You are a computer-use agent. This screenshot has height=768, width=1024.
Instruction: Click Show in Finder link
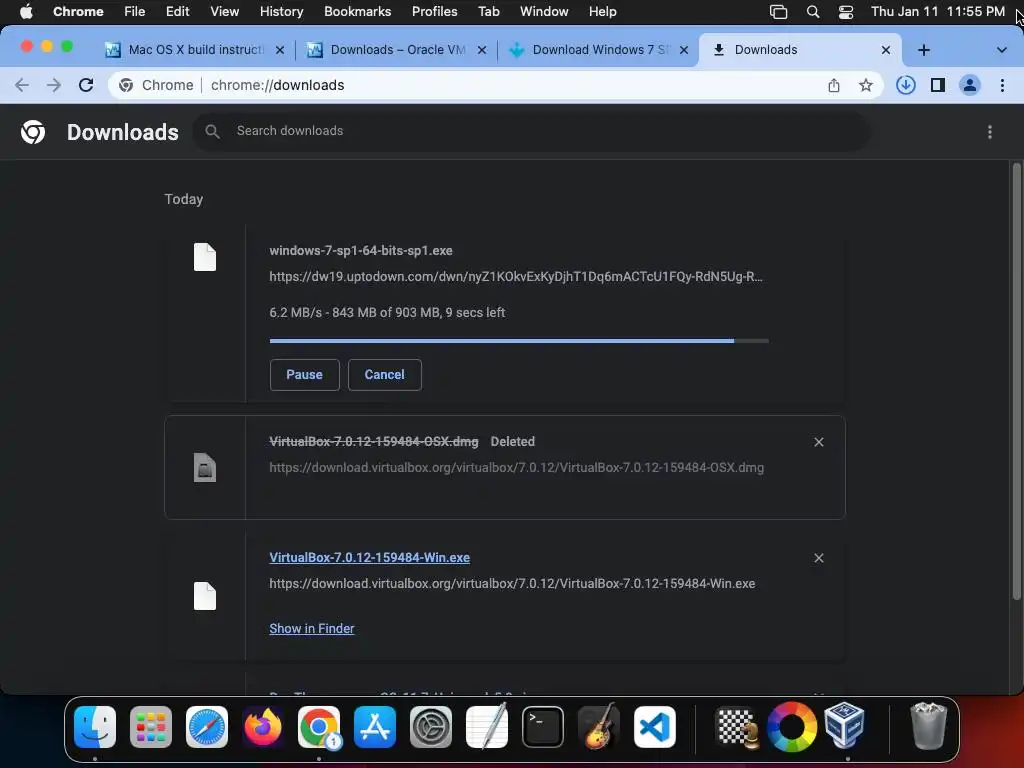(312, 629)
